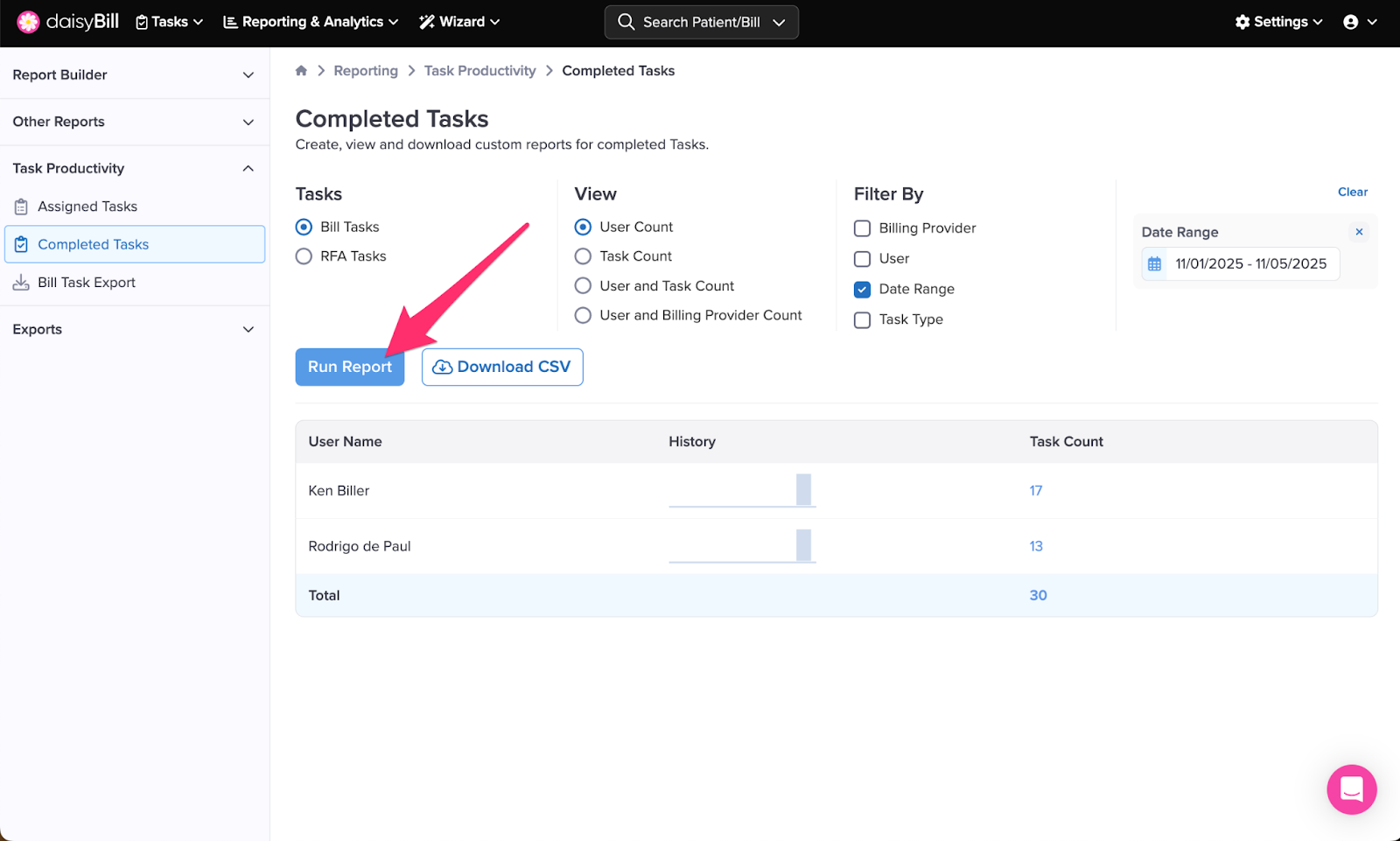
Task: Click the home icon in breadcrumb
Action: pos(301,71)
